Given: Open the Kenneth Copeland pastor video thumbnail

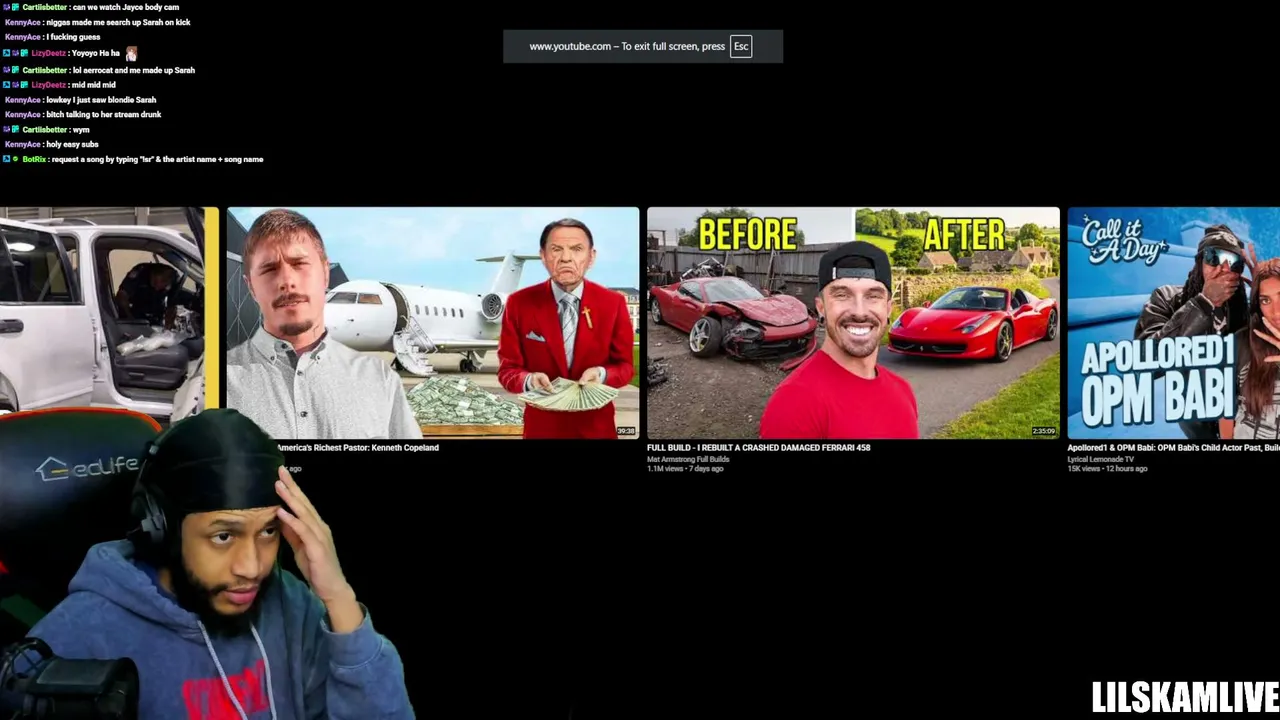Looking at the screenshot, I should pos(433,322).
